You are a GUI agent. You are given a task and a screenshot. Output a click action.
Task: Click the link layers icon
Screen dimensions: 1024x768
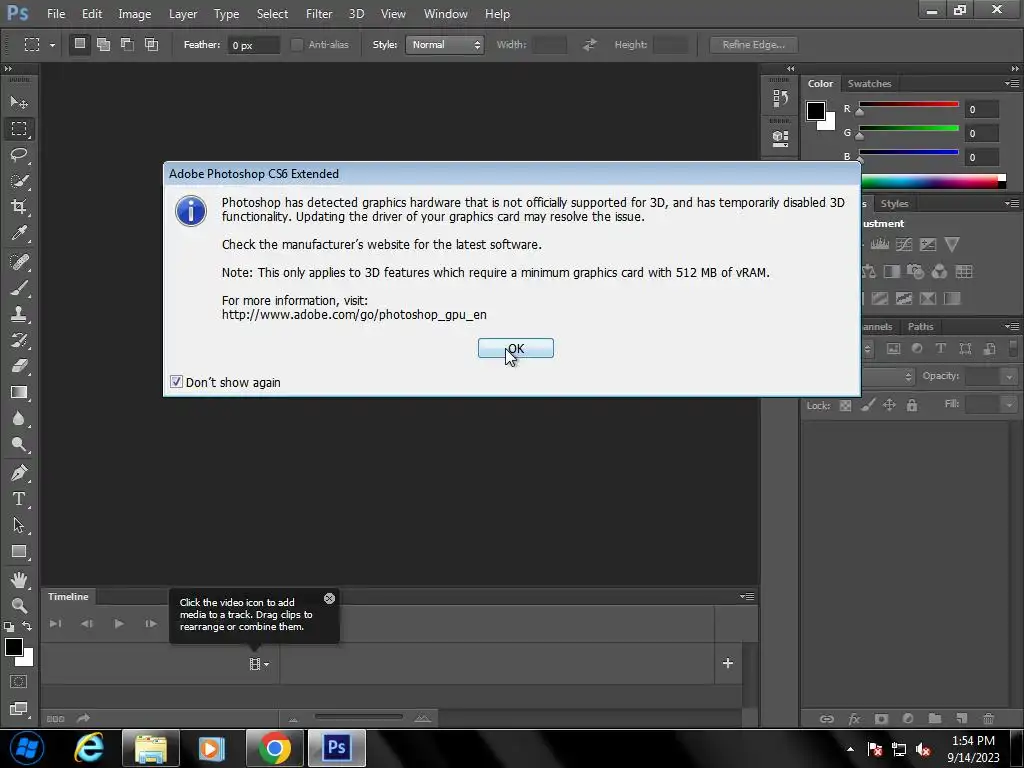click(827, 719)
